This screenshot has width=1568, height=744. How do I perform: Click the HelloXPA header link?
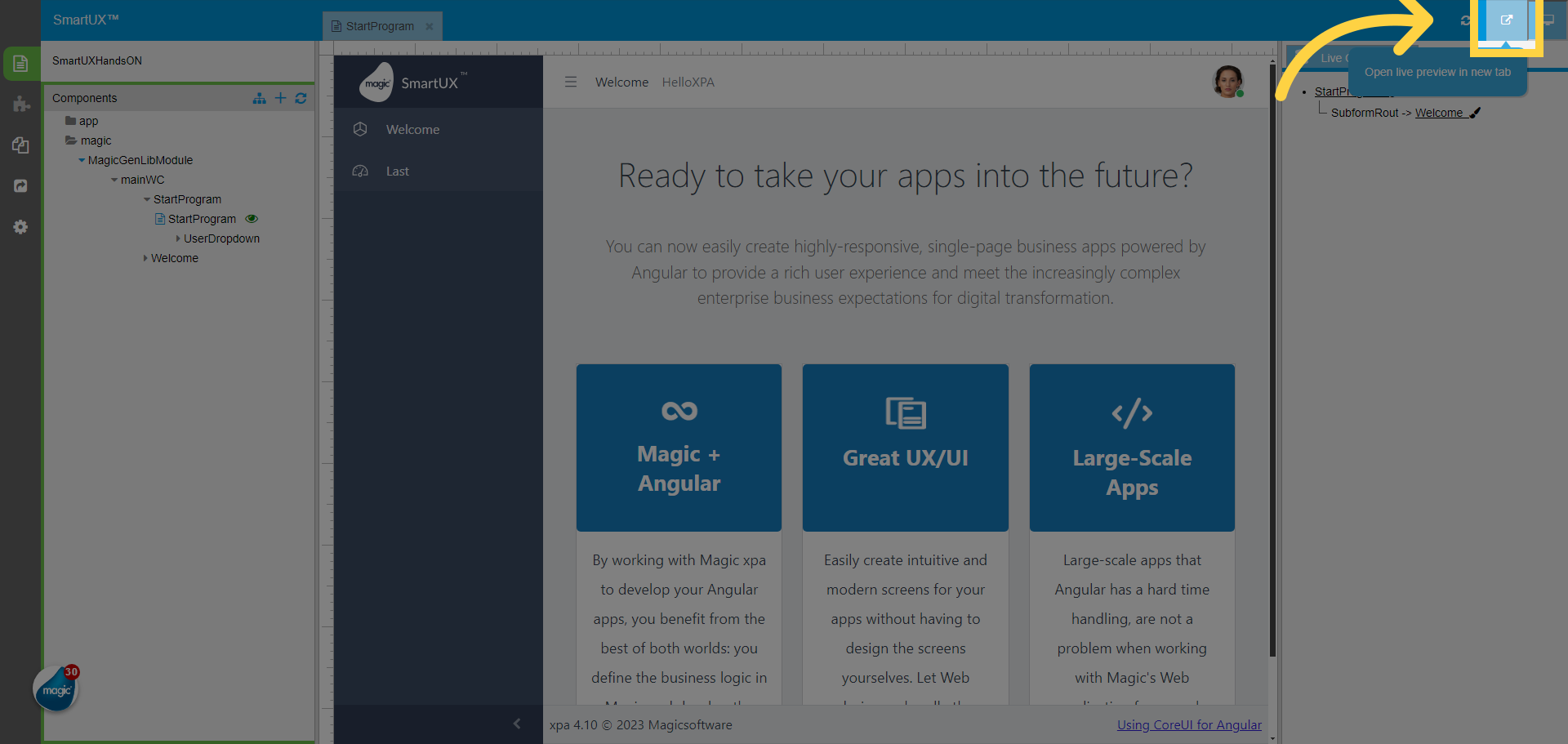point(688,82)
